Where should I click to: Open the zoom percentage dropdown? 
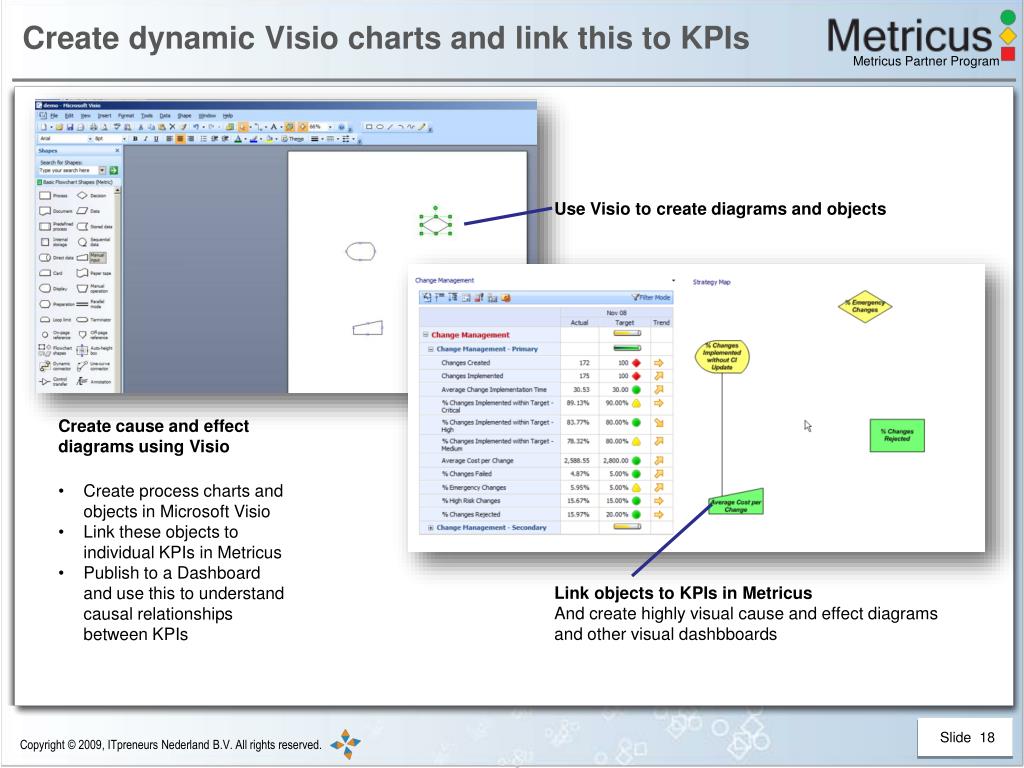pos(330,127)
